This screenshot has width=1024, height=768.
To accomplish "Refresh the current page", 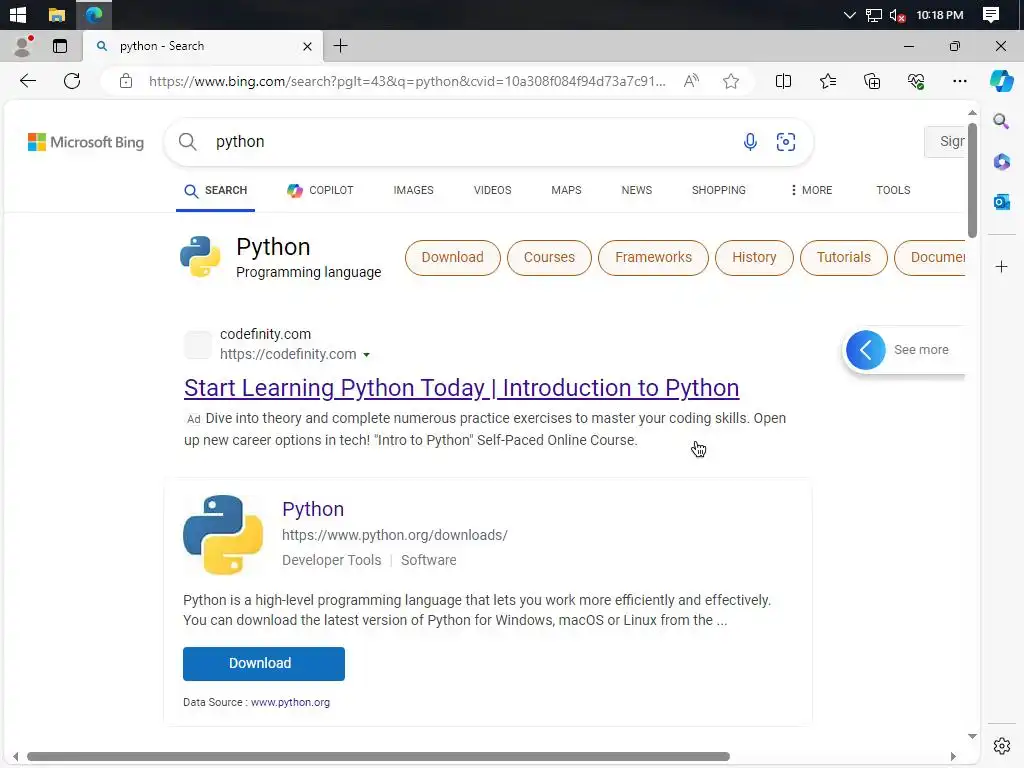I will click(72, 81).
